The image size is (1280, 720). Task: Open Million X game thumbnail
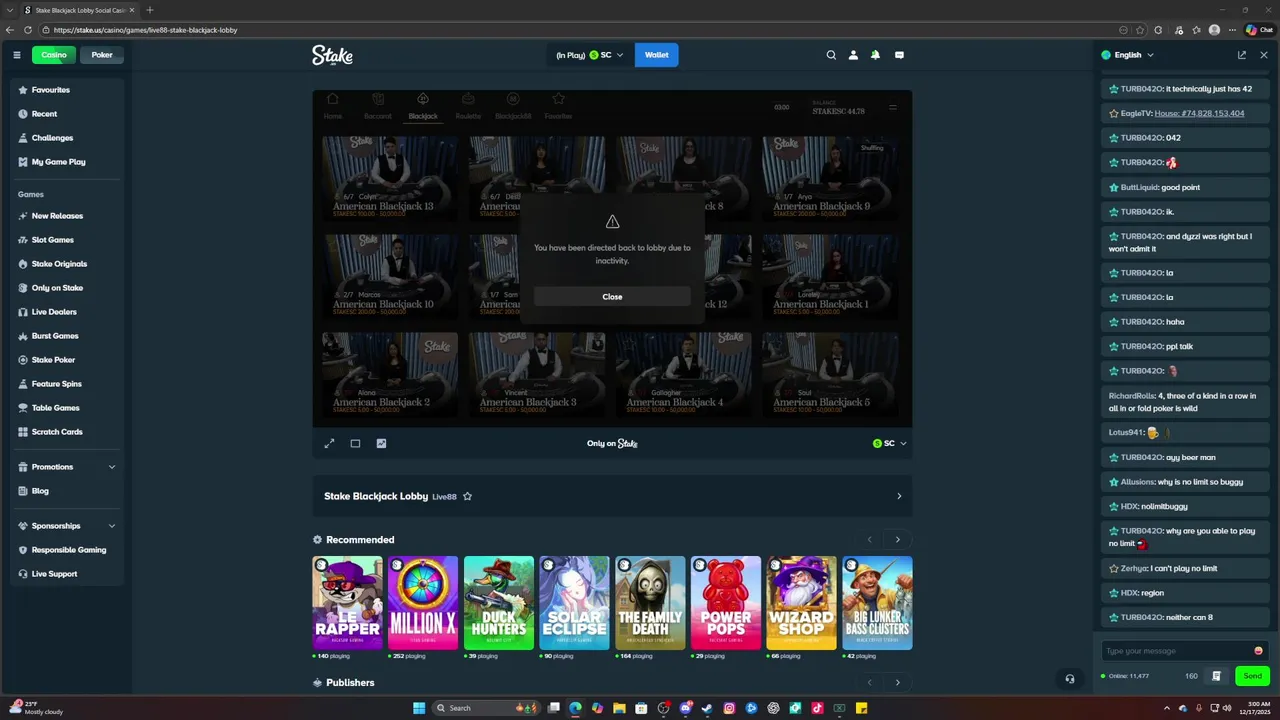click(423, 603)
